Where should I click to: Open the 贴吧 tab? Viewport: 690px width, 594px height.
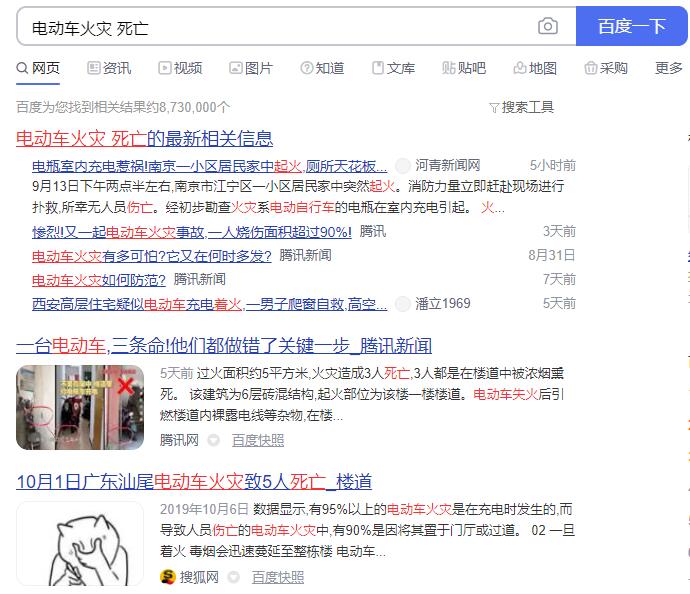click(x=464, y=68)
